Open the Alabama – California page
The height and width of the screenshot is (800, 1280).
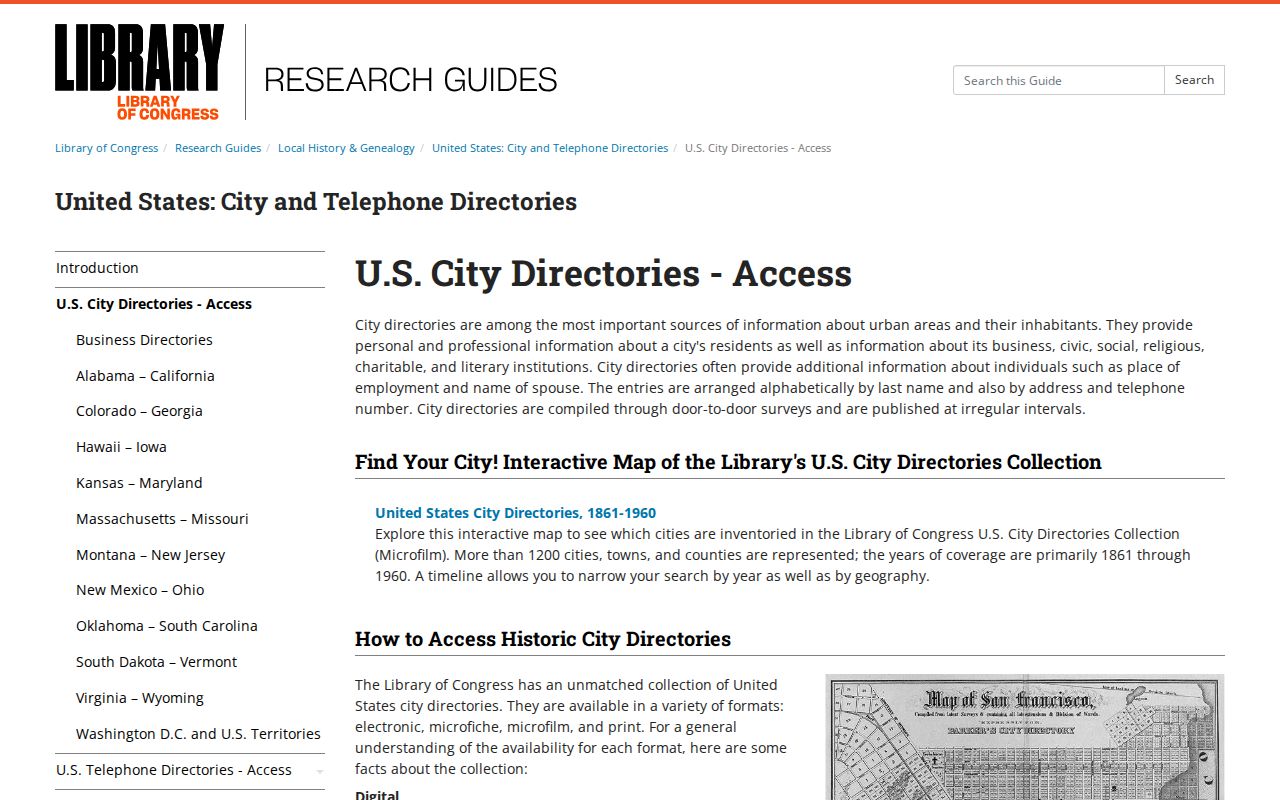(x=145, y=376)
